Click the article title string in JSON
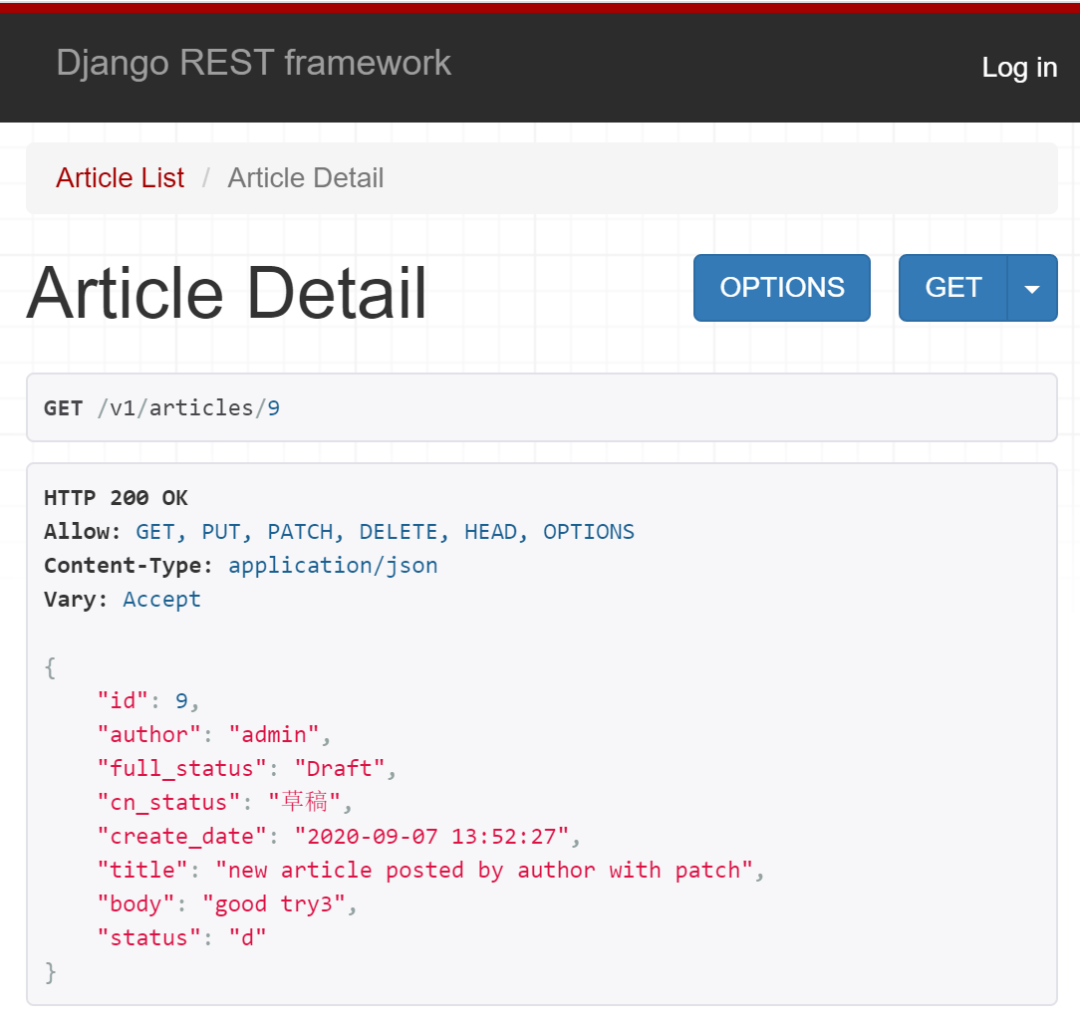Screen dimensions: 1080x1027 (488, 870)
